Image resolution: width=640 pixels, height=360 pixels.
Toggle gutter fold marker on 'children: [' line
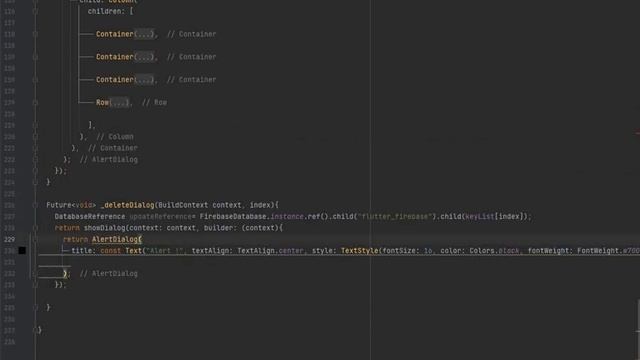(35, 11)
